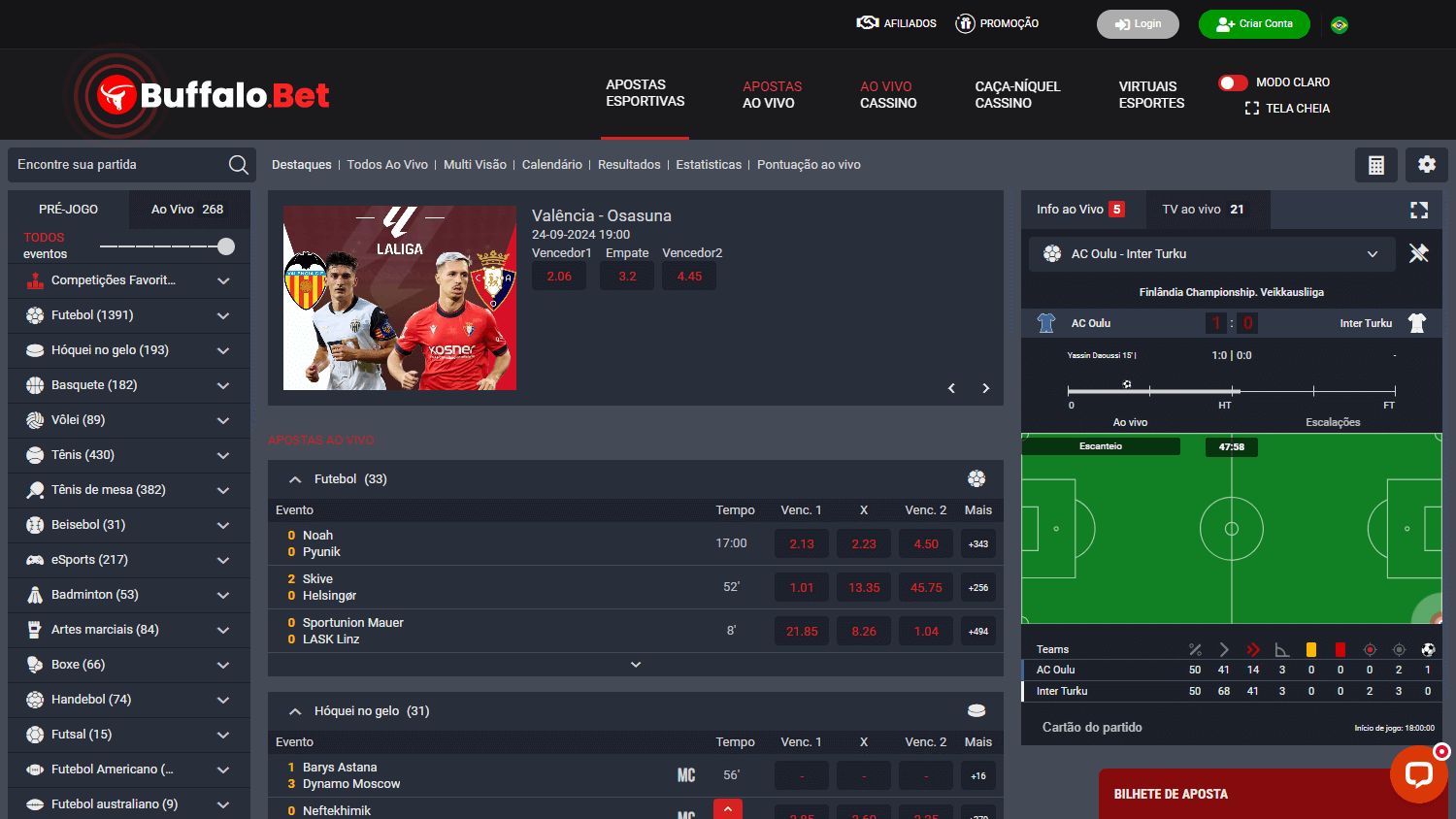This screenshot has width=1456, height=819.
Task: Click the search magnifier icon
Action: coord(238,165)
